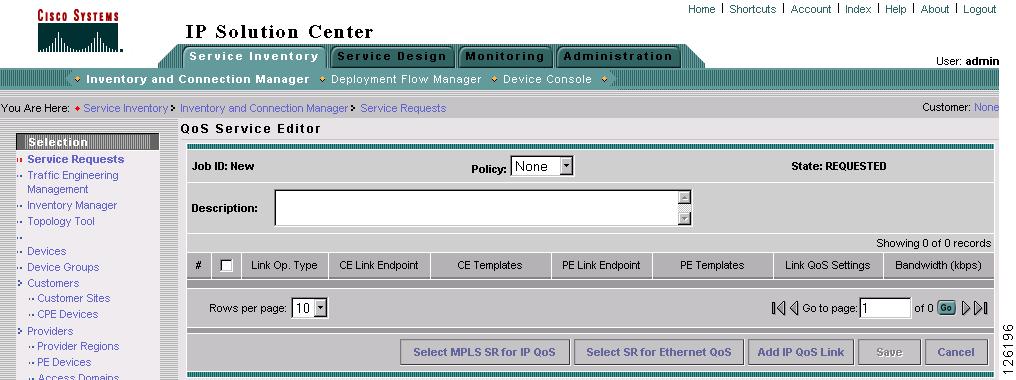Screen dimensions: 1016x380
Task: Open the Account link
Action: (x=811, y=9)
